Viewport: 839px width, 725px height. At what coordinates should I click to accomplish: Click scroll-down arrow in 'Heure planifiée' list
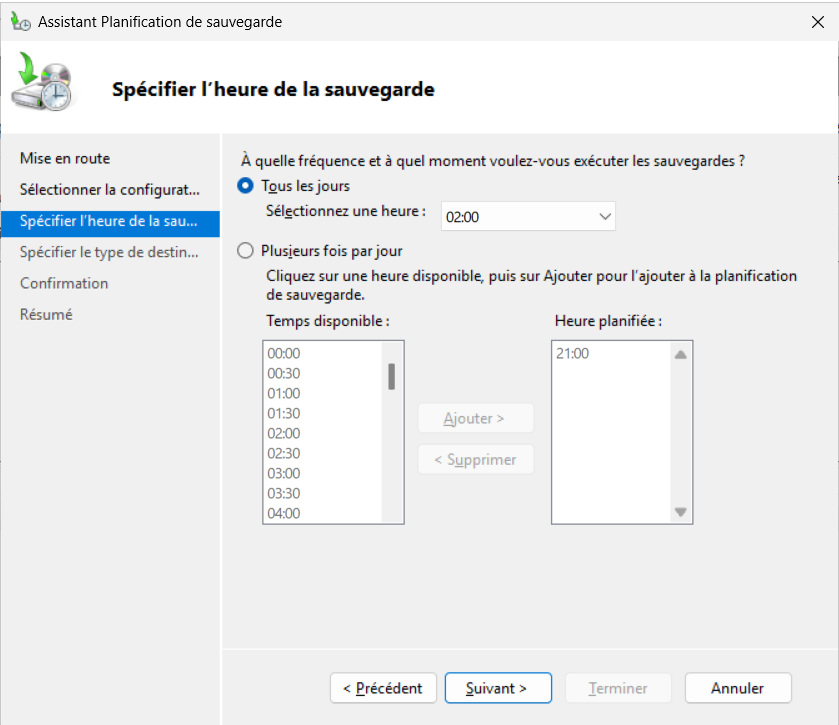click(681, 512)
